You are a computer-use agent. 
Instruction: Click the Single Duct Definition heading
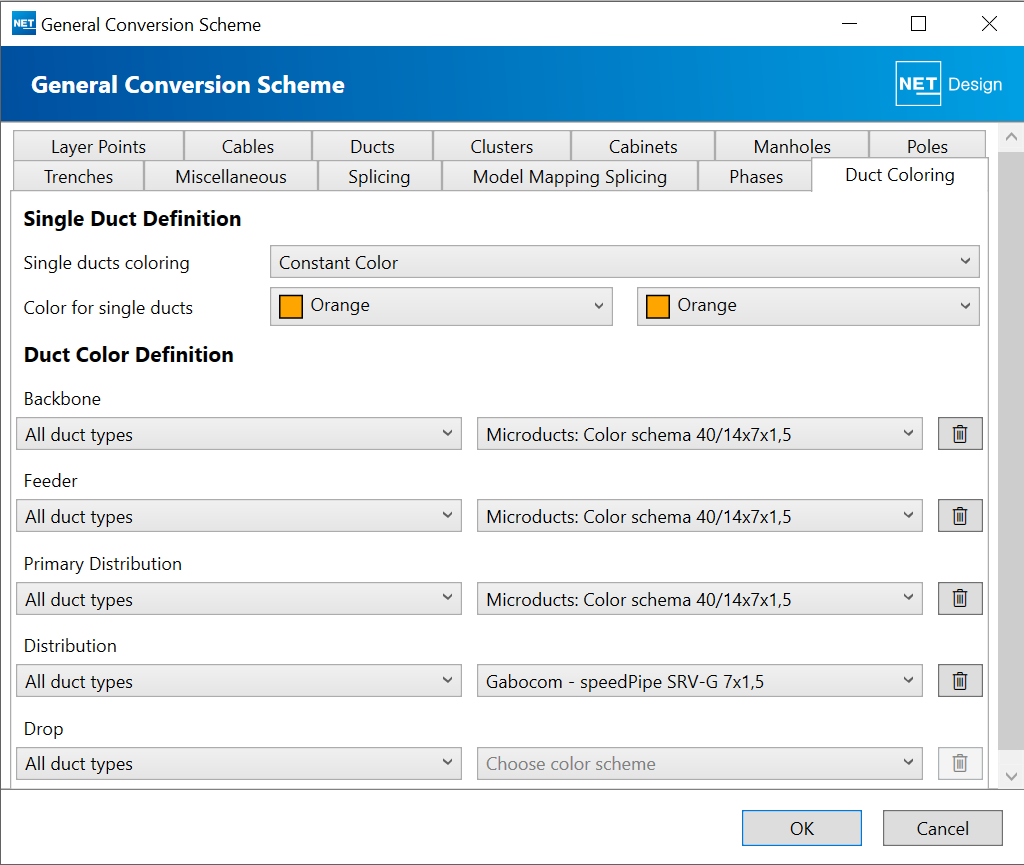(133, 219)
